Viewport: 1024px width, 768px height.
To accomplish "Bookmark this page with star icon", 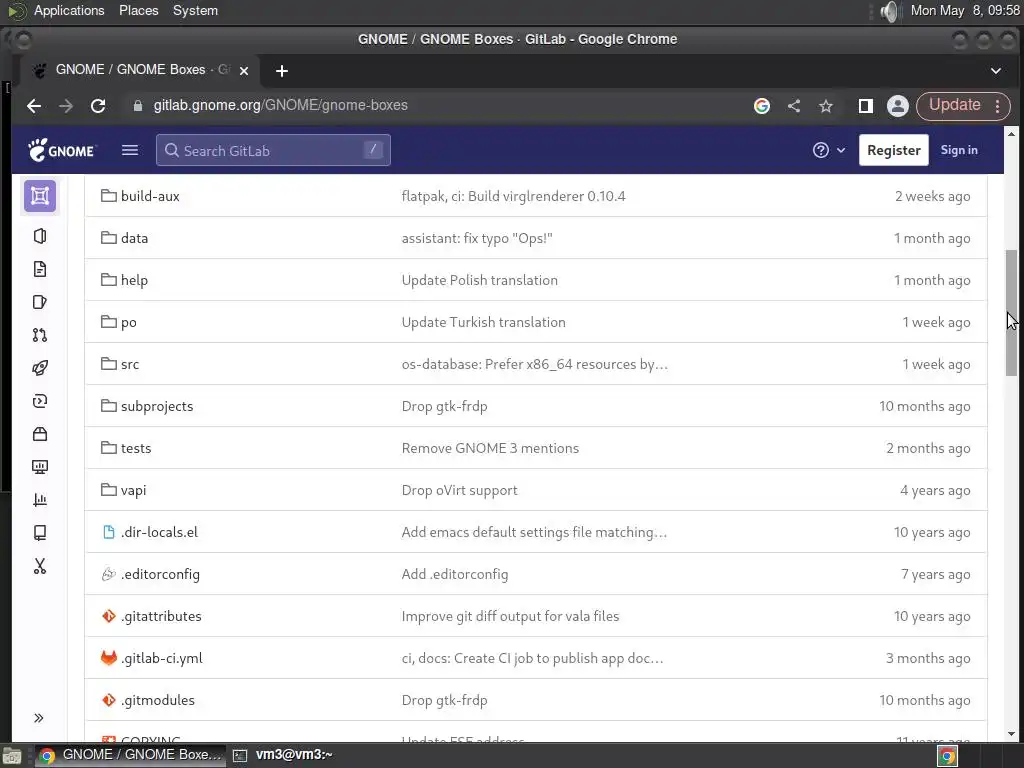I will [x=825, y=106].
